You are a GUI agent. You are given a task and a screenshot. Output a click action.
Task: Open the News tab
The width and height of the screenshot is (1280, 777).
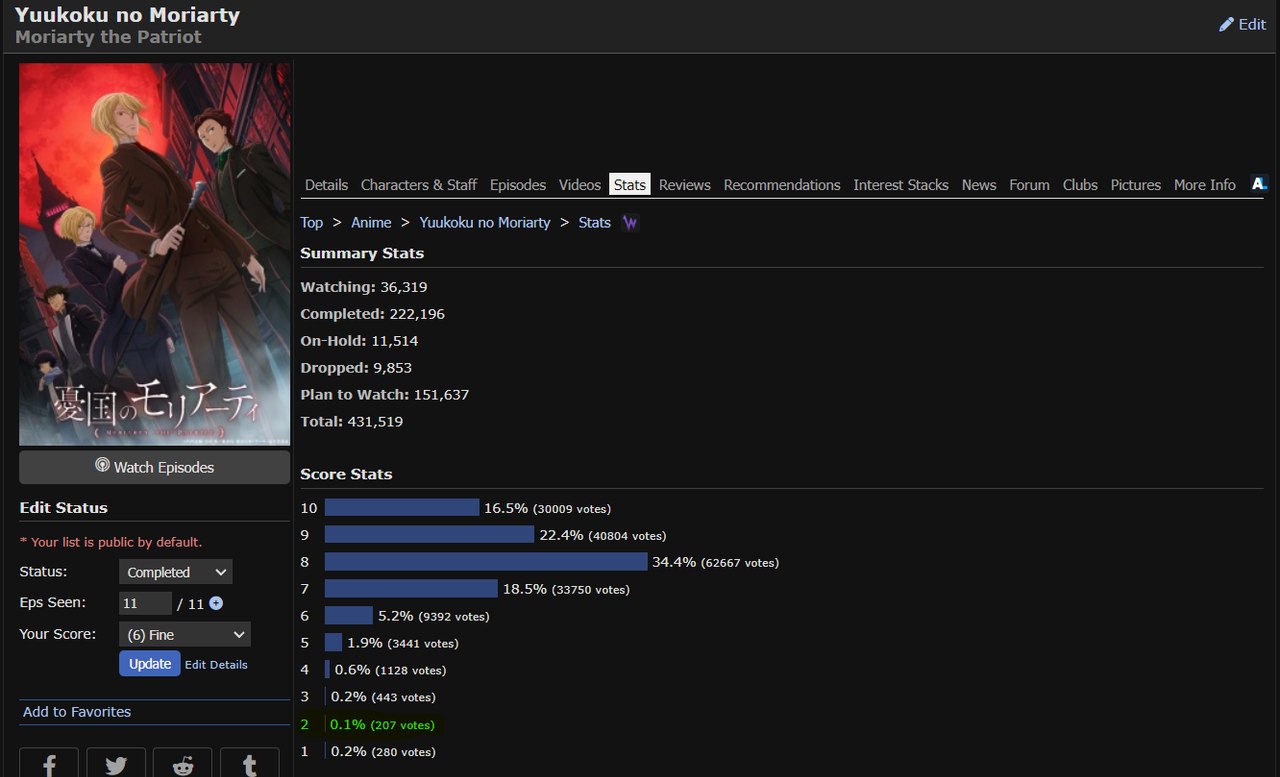[x=979, y=185]
